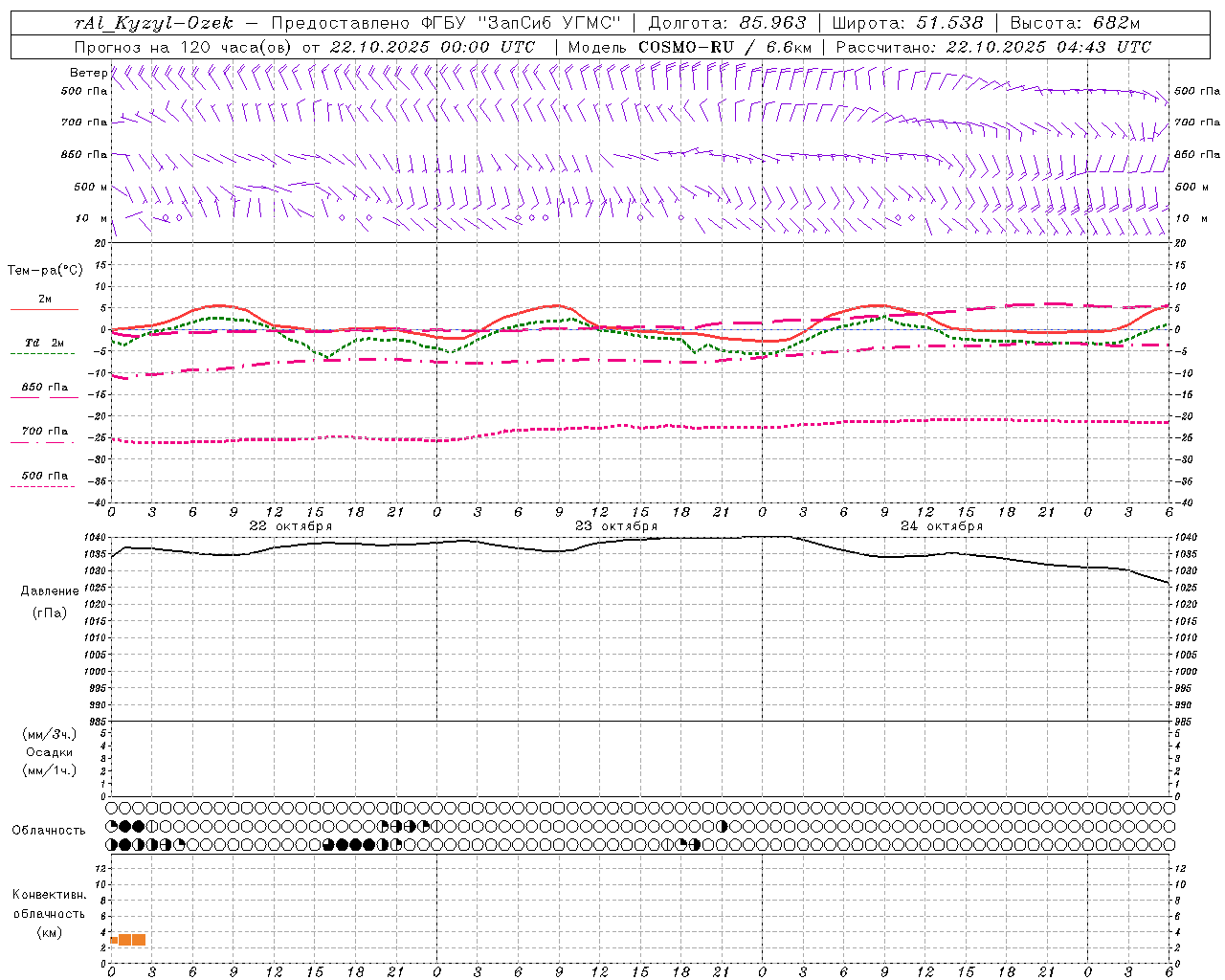This screenshot has width=1225, height=980.
Task: Click the 500 гПа label in temperature legend
Action: (x=45, y=476)
